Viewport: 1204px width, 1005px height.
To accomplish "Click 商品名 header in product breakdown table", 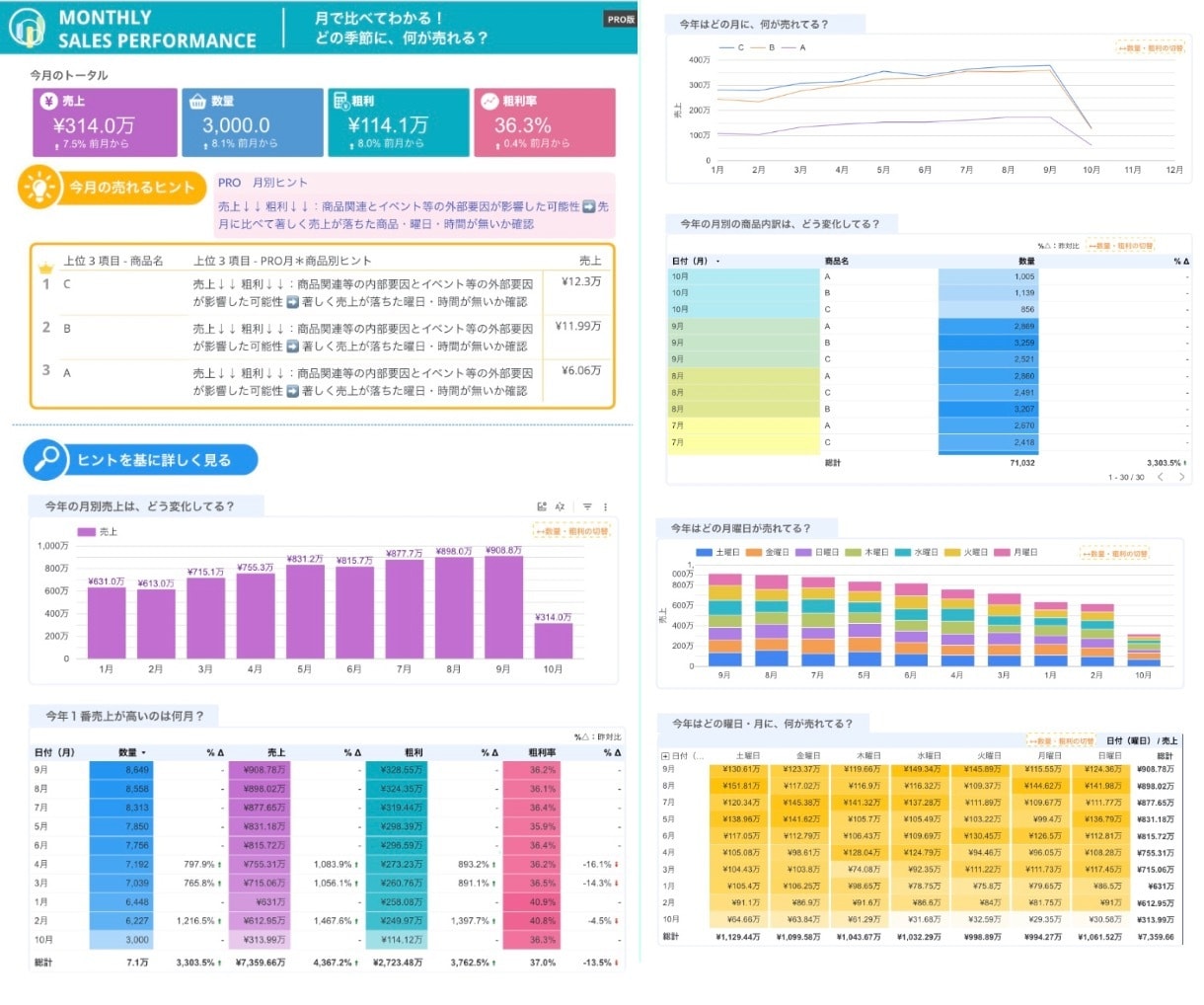I will point(837,262).
